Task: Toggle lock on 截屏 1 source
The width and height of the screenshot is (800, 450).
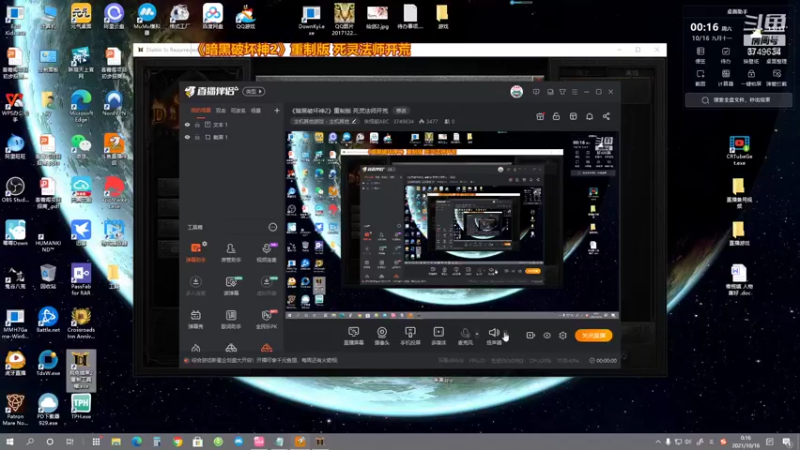Action: coord(197,137)
